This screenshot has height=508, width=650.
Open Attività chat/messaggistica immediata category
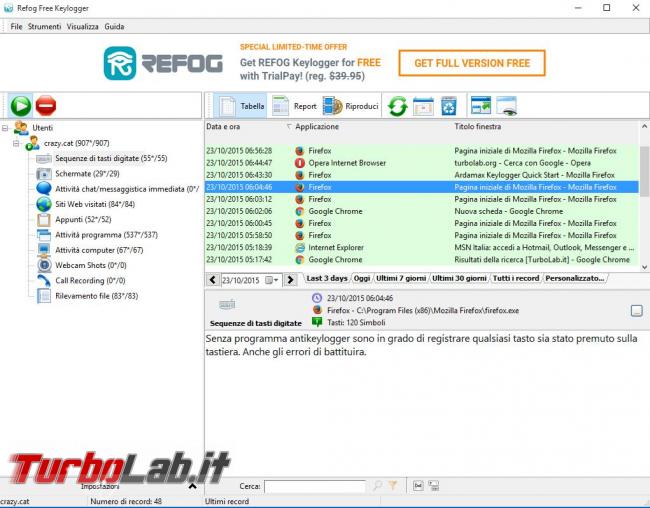(x=127, y=189)
